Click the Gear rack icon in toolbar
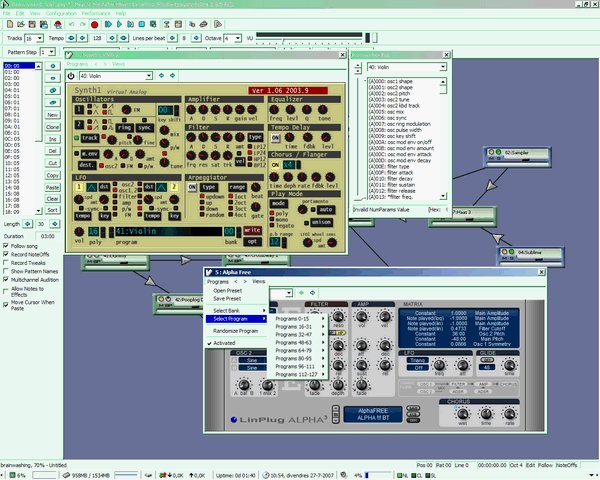The width and height of the screenshot is (600, 480). pyautogui.click(x=204, y=24)
